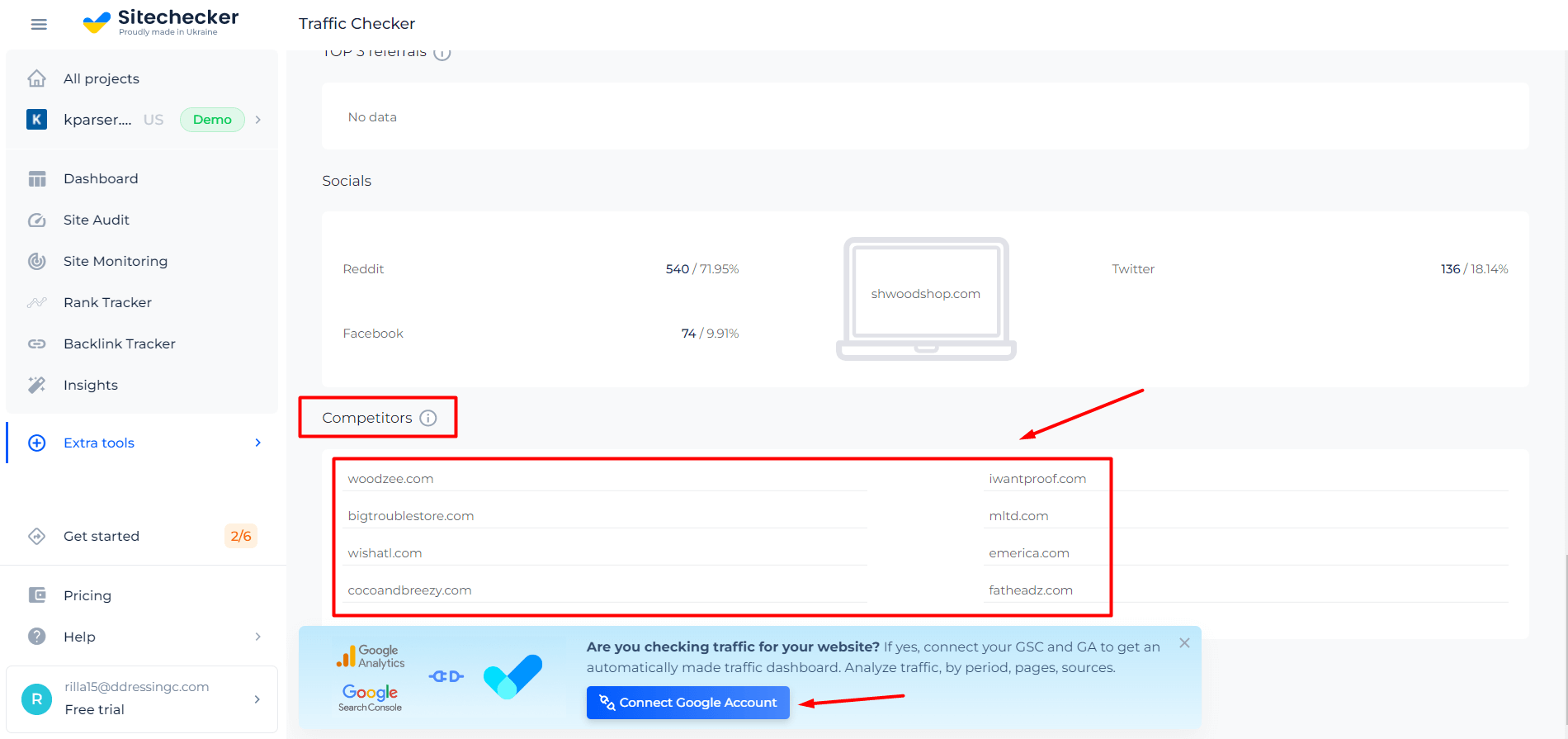Click the Demo badge
1568x739 pixels.
[x=212, y=120]
